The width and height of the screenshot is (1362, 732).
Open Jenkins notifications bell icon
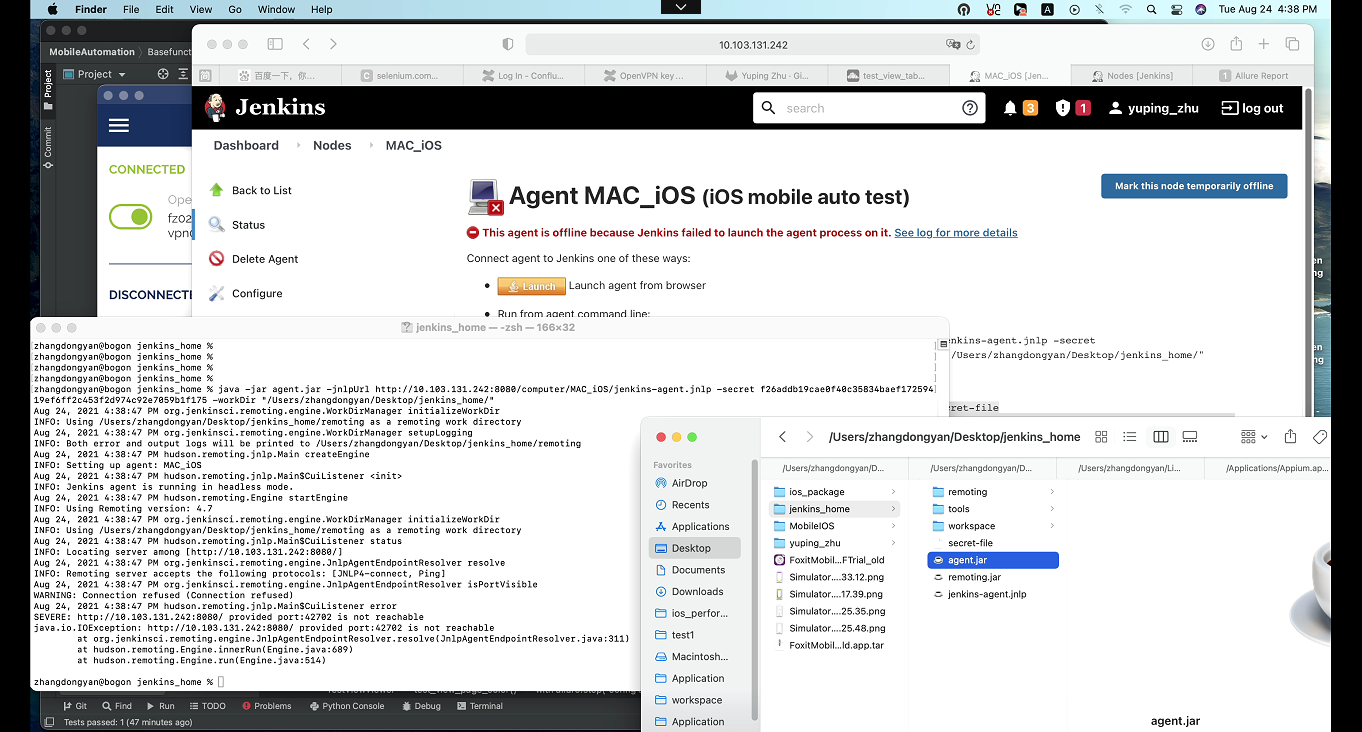[1010, 108]
